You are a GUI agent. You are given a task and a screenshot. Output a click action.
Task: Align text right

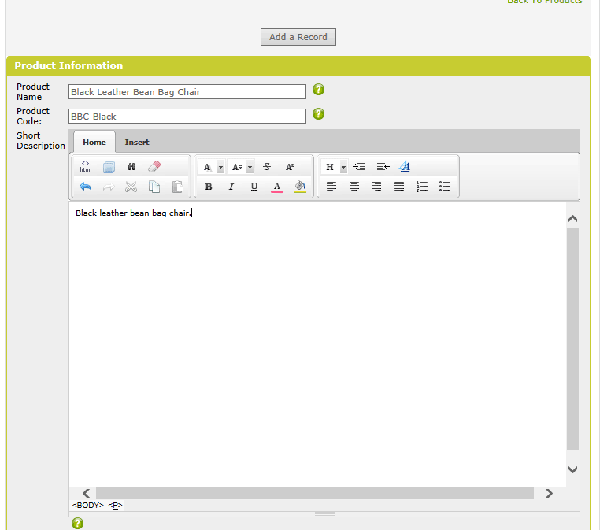[377, 187]
